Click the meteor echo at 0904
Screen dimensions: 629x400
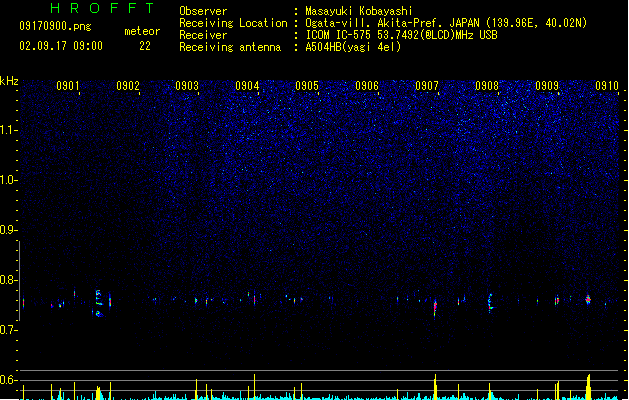(254, 299)
